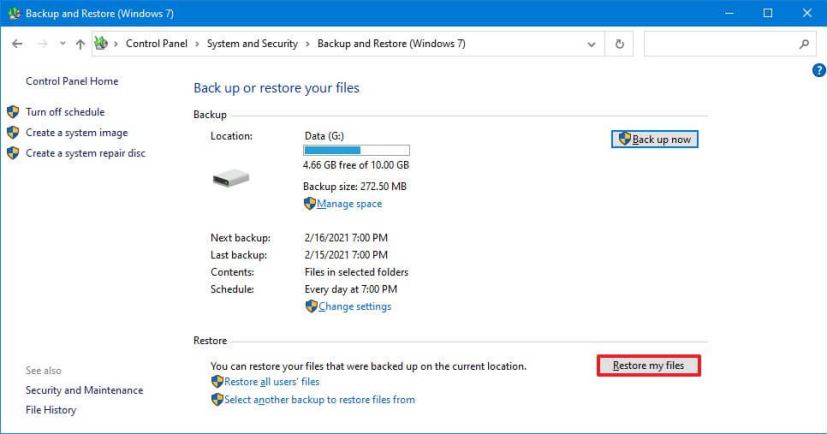Click Last backup value '2/15/2021 7:00 PM'

(x=346, y=255)
